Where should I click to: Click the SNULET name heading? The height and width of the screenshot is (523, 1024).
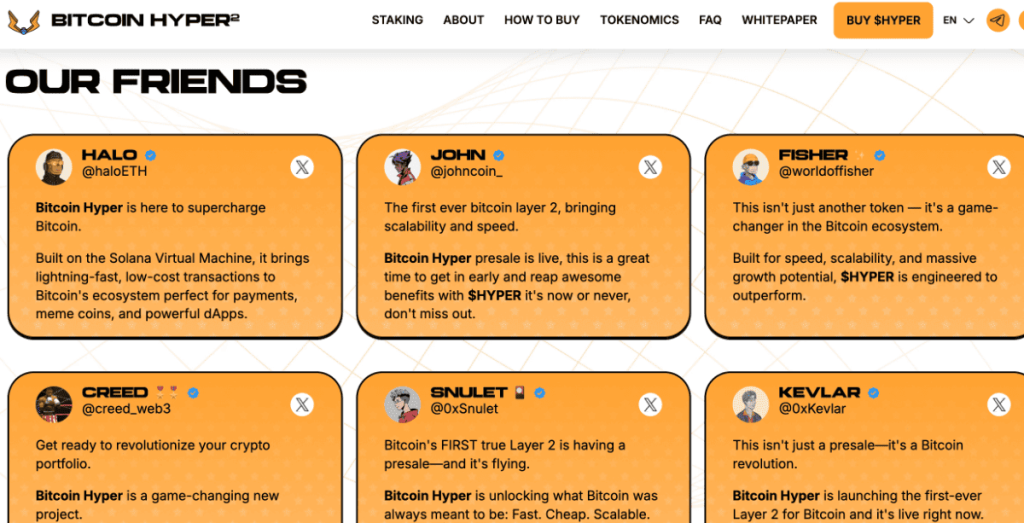pyautogui.click(x=469, y=393)
